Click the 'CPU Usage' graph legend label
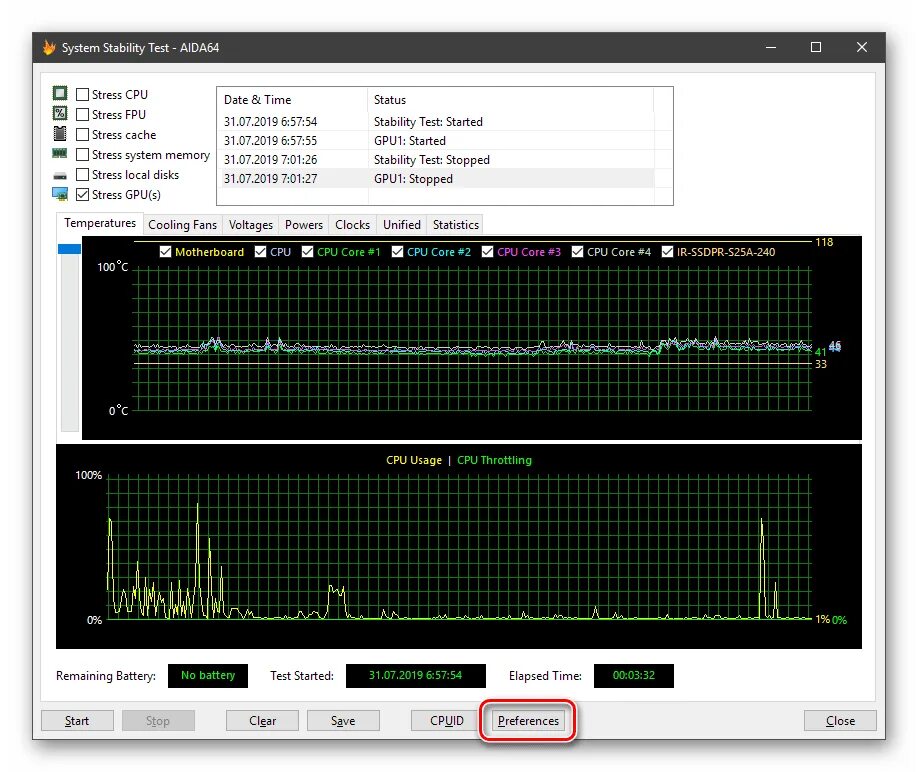Screen dimensions: 918x772 click(x=414, y=460)
